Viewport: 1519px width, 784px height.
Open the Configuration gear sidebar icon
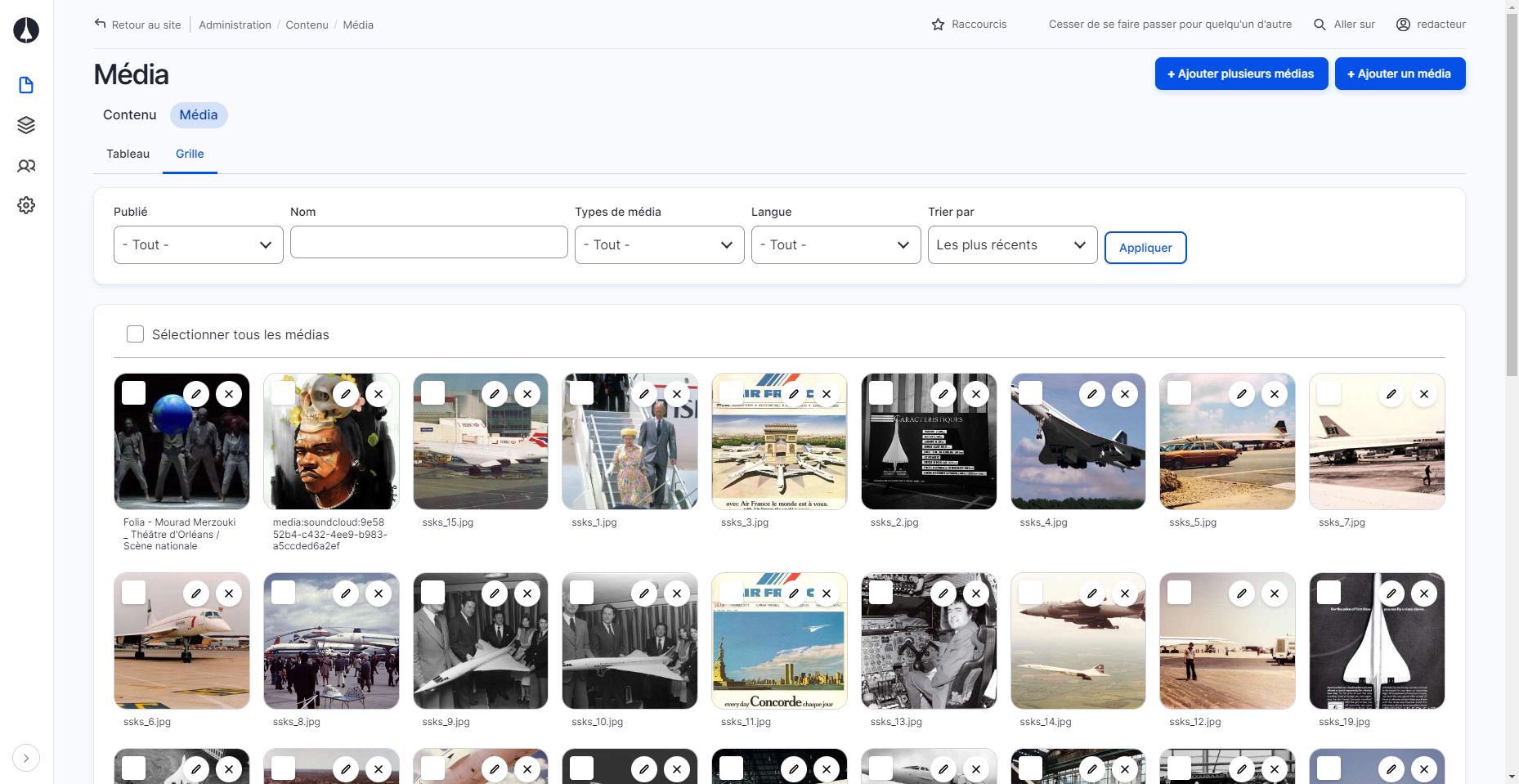pyautogui.click(x=26, y=205)
